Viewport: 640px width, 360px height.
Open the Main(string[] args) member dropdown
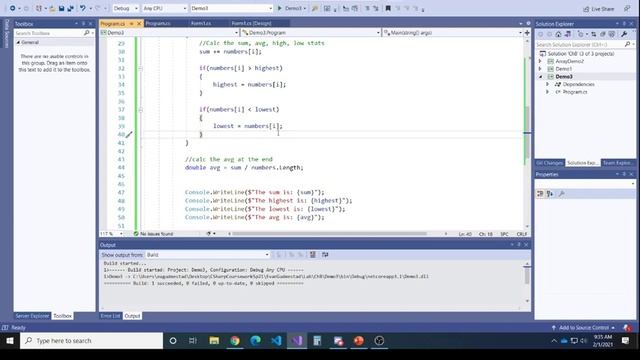[x=453, y=33]
